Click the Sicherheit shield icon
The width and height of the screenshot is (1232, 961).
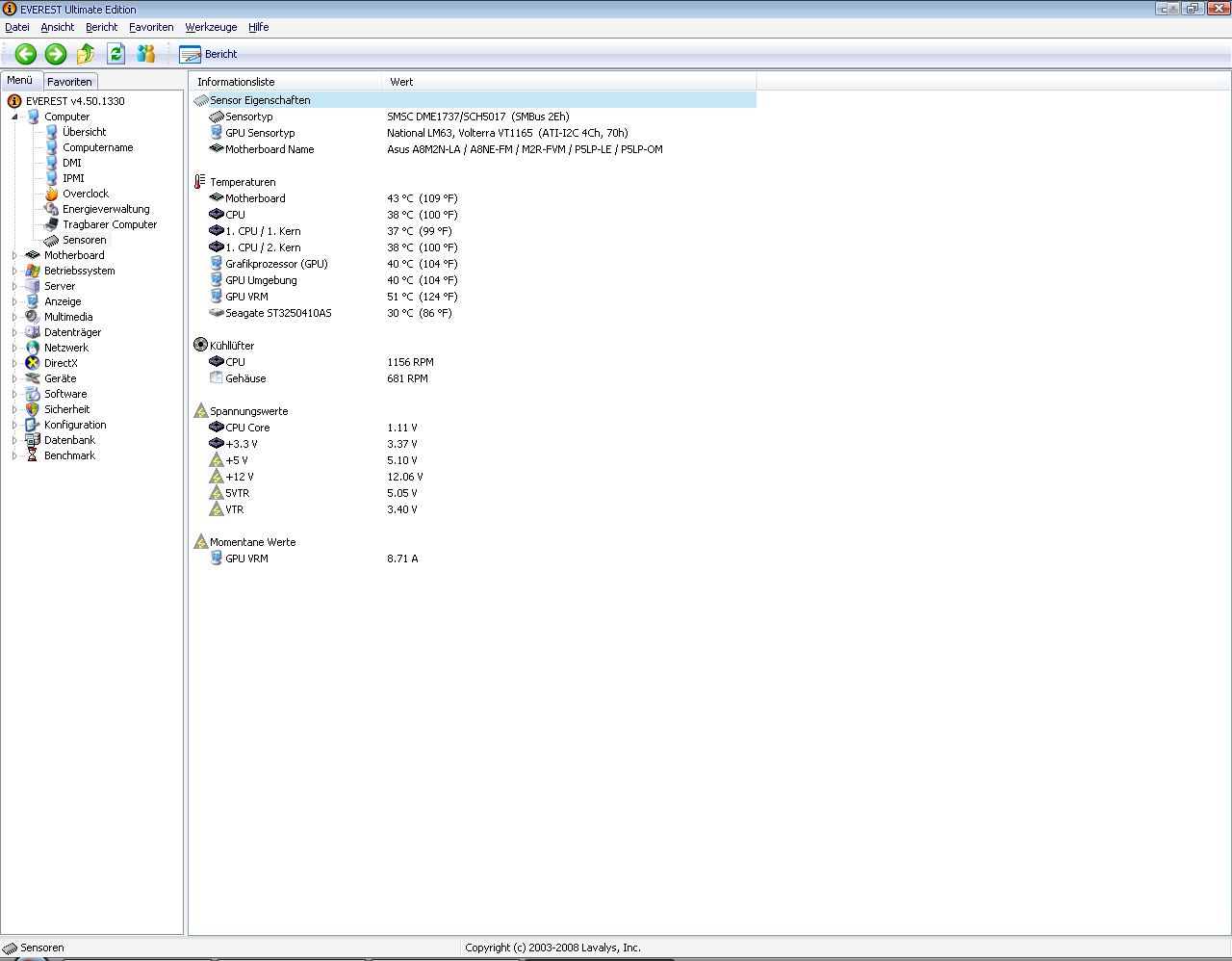34,409
